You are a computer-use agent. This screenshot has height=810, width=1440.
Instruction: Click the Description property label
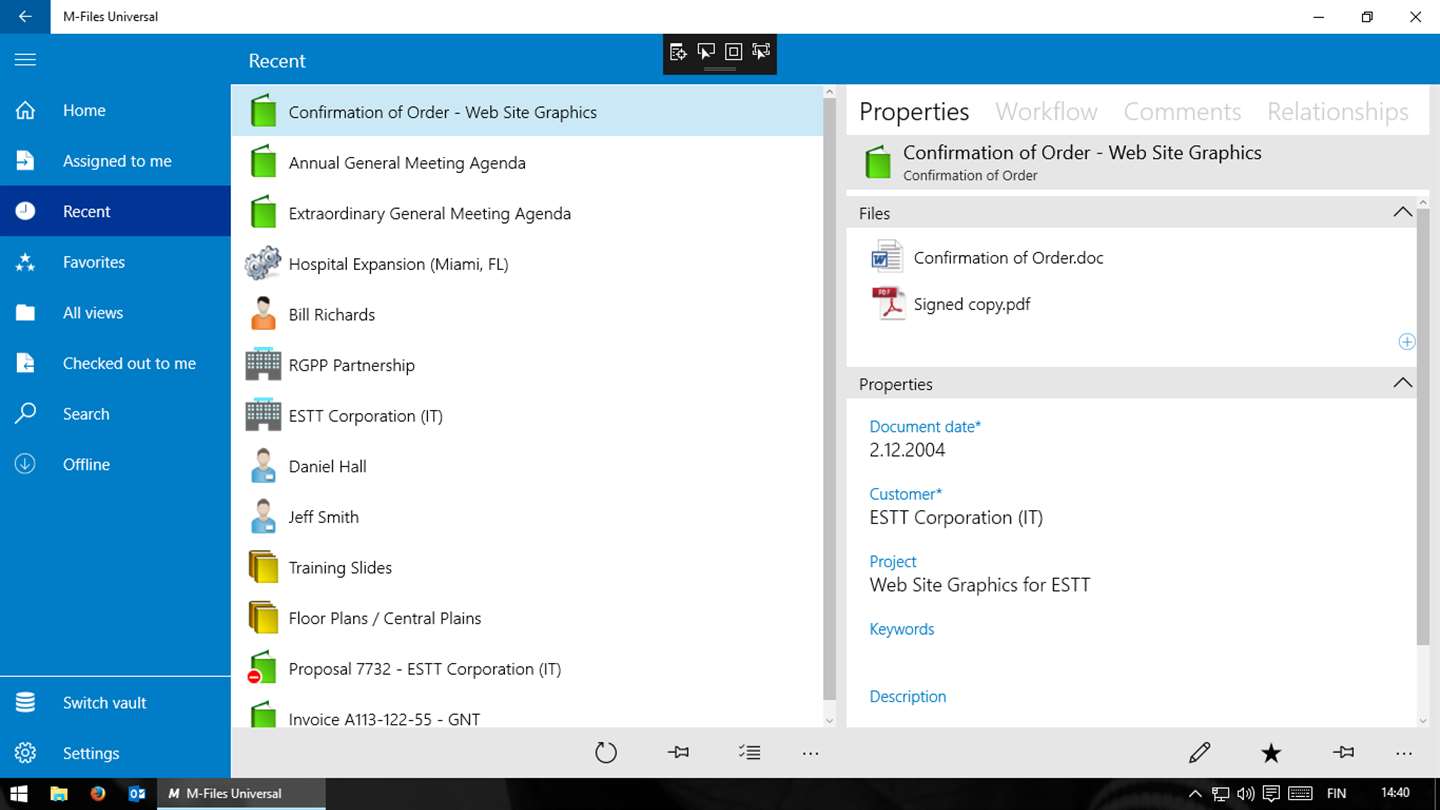[x=907, y=696]
